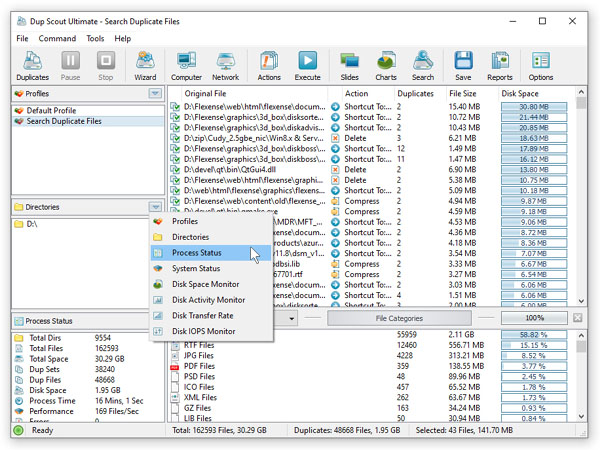600x450 pixels.
Task: Close the categories pane with X button
Action: pos(578,318)
